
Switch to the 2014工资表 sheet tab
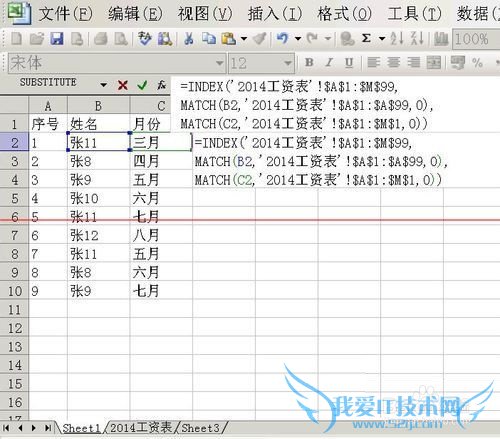(141, 428)
